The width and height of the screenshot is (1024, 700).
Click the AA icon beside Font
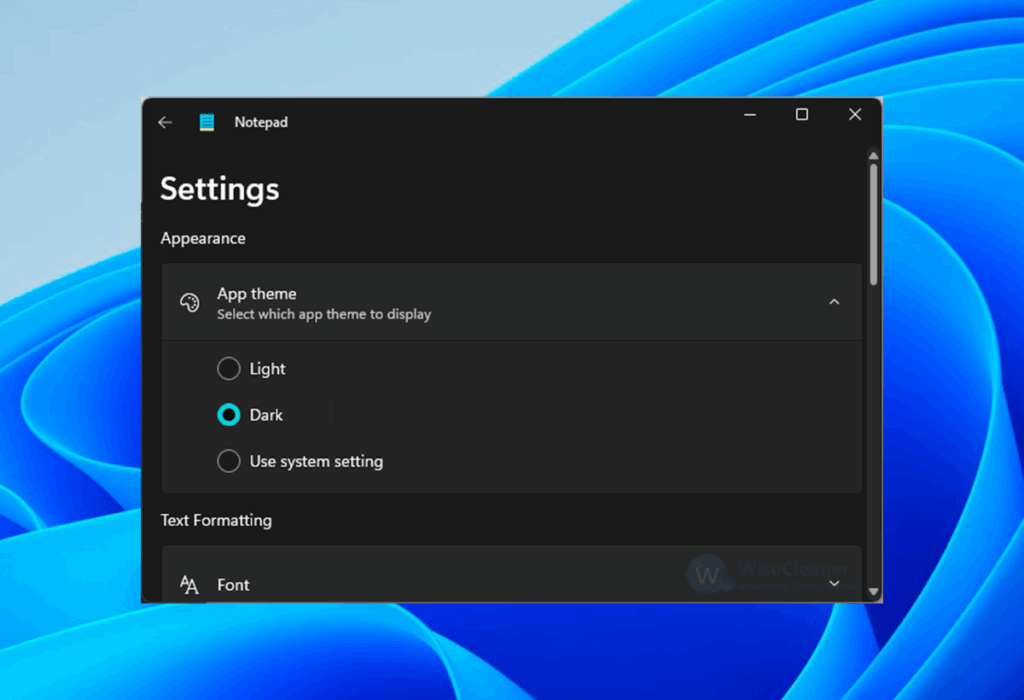pyautogui.click(x=189, y=583)
